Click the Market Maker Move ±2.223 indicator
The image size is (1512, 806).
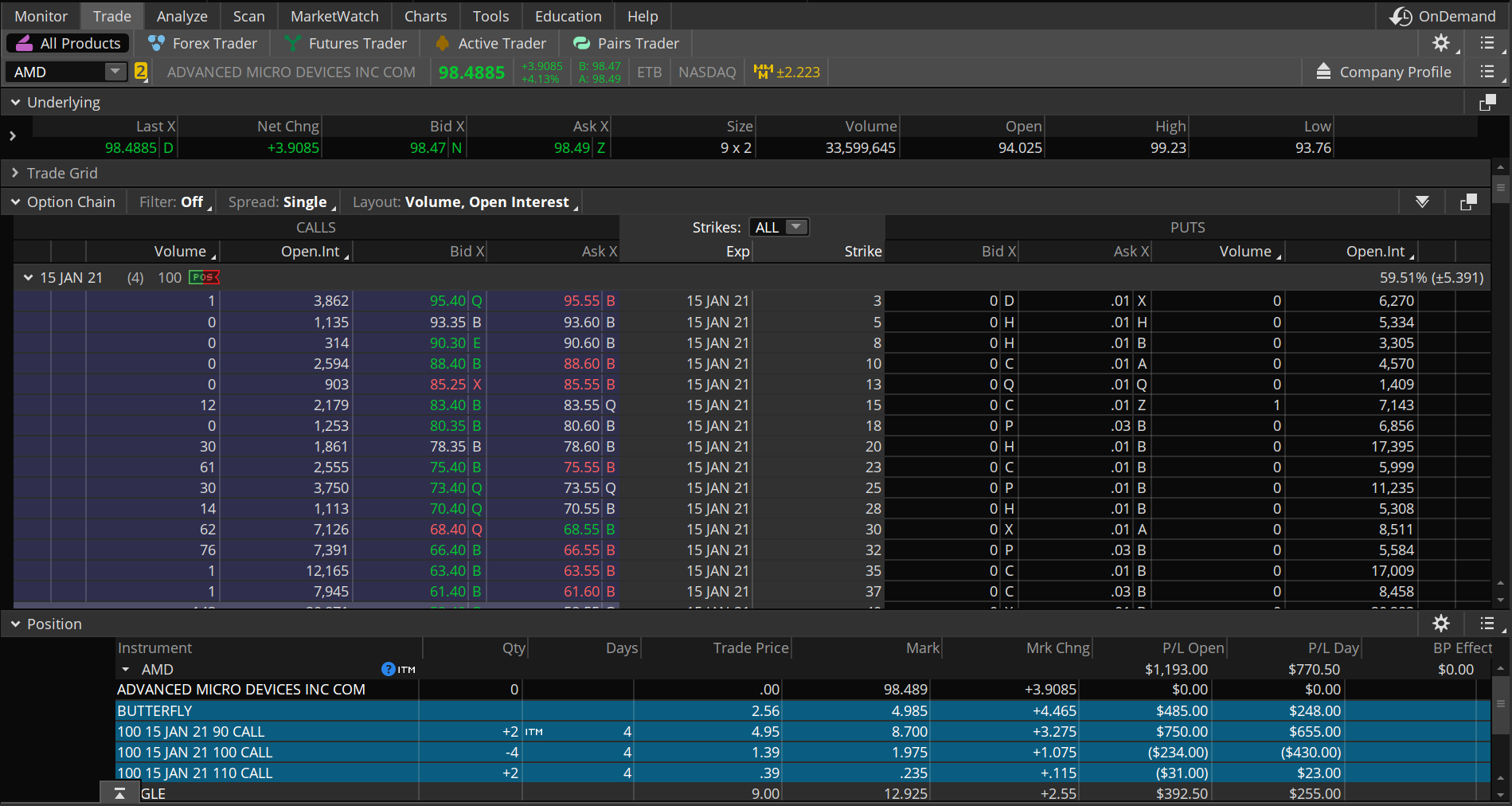[x=787, y=72]
